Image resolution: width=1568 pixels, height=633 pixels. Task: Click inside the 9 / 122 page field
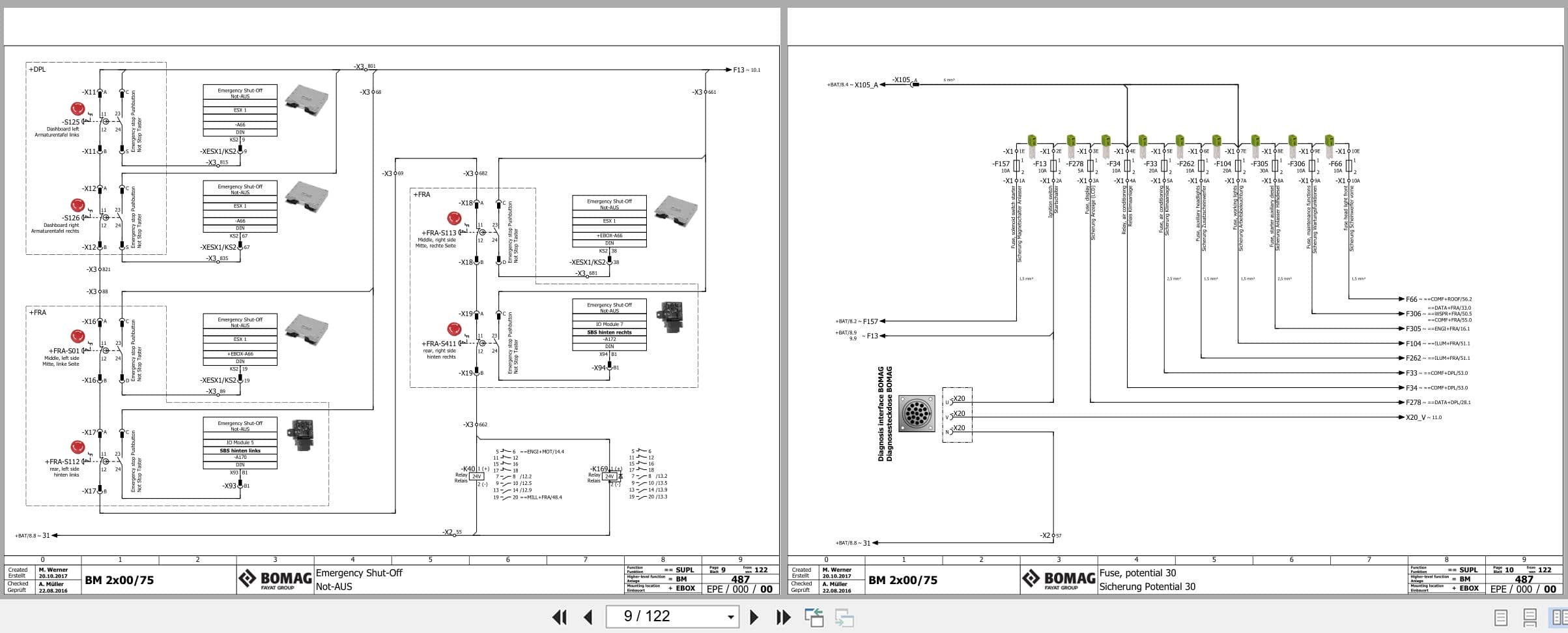[x=651, y=617]
